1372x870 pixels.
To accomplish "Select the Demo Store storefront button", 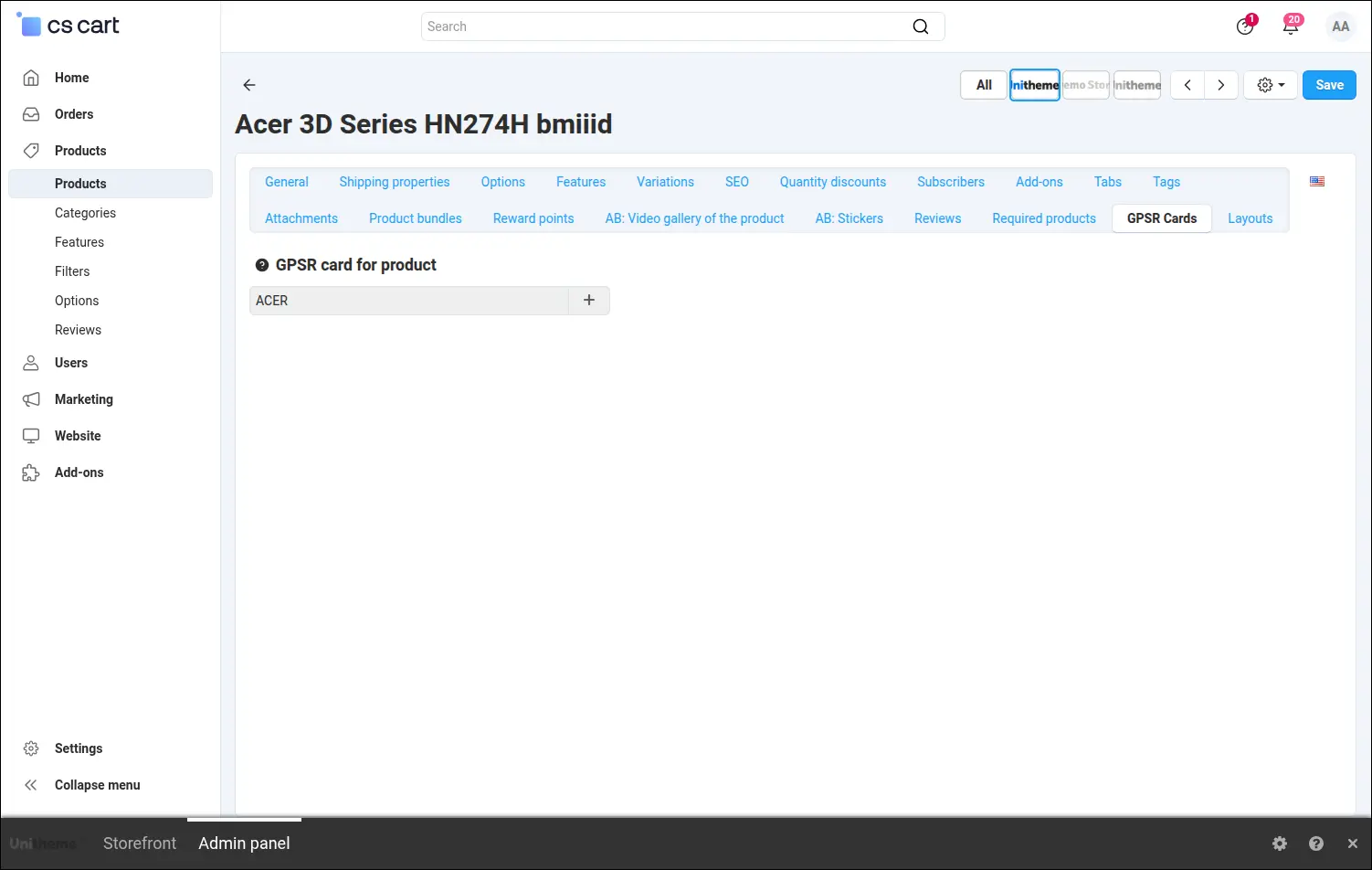I will (1086, 85).
